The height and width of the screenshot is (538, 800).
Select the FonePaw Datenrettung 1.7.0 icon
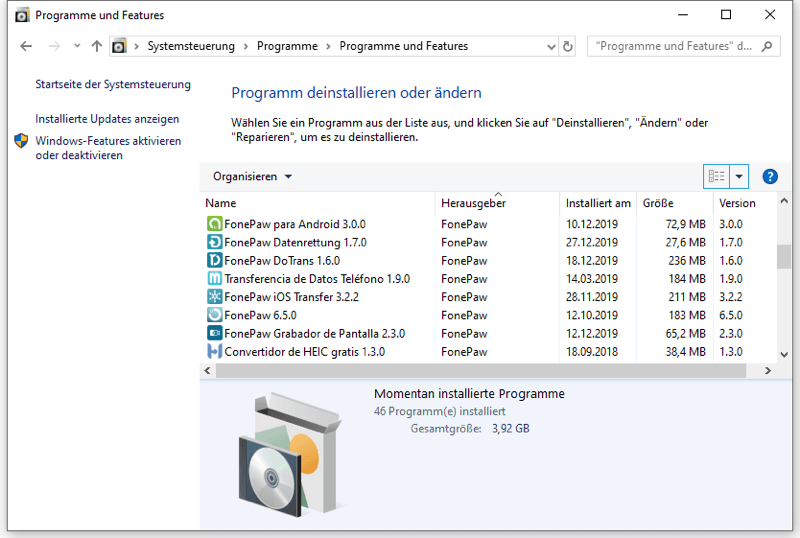pos(215,242)
